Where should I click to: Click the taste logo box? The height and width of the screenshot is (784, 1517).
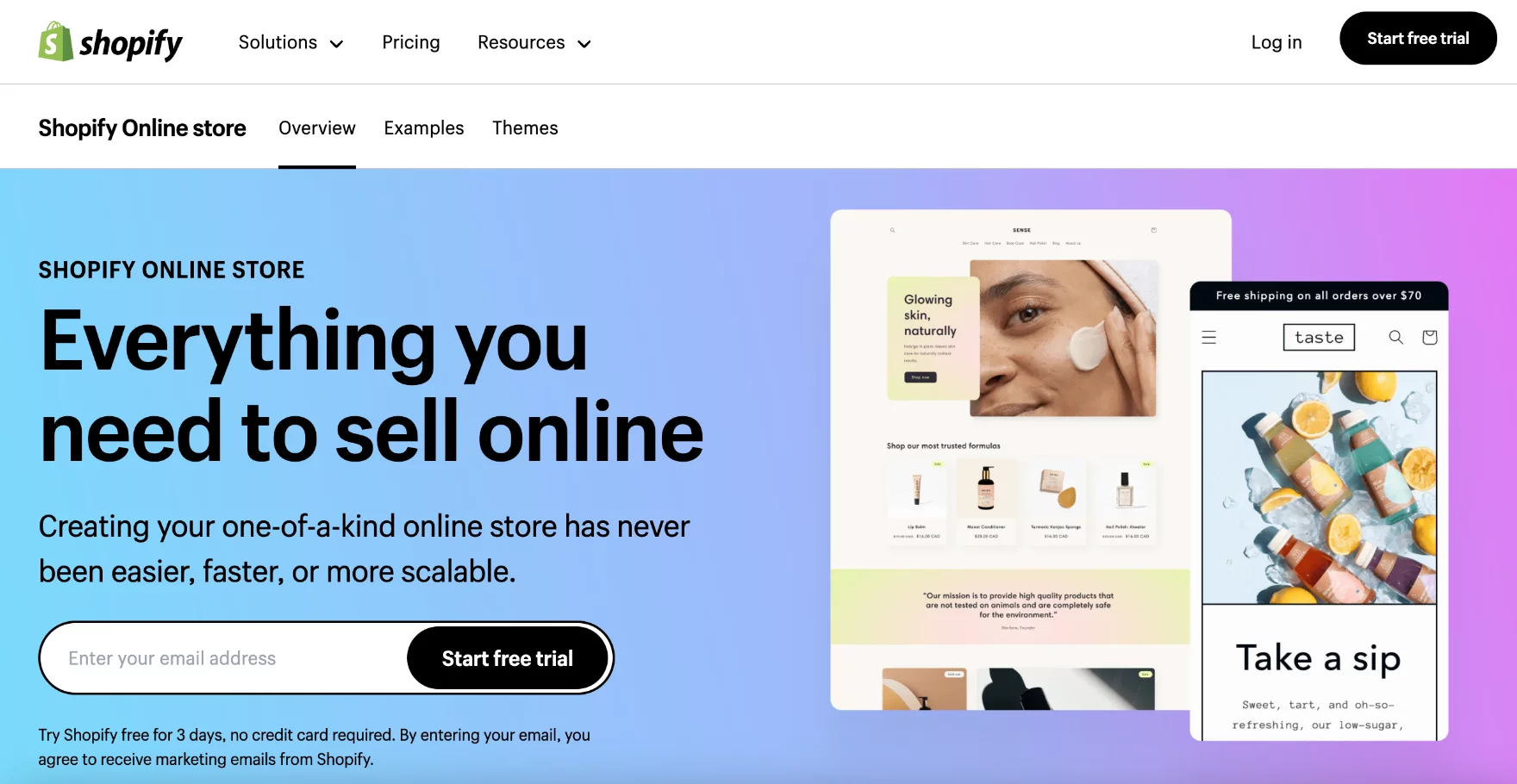(1319, 337)
